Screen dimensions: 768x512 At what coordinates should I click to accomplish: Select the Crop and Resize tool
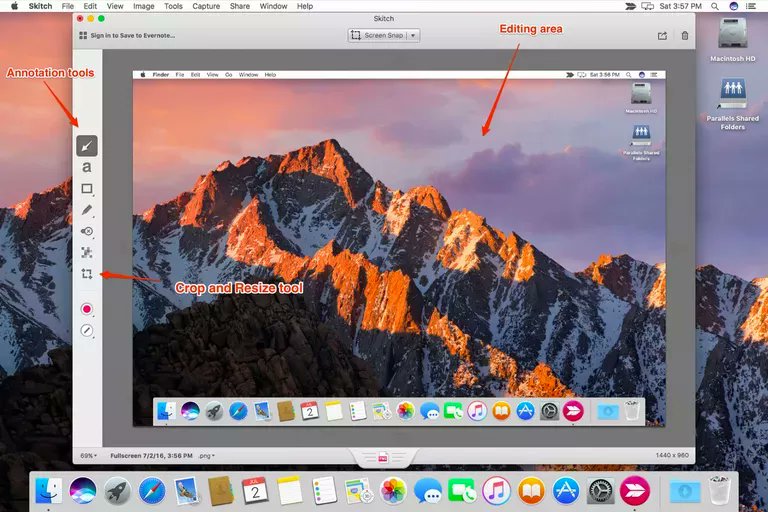[87, 274]
